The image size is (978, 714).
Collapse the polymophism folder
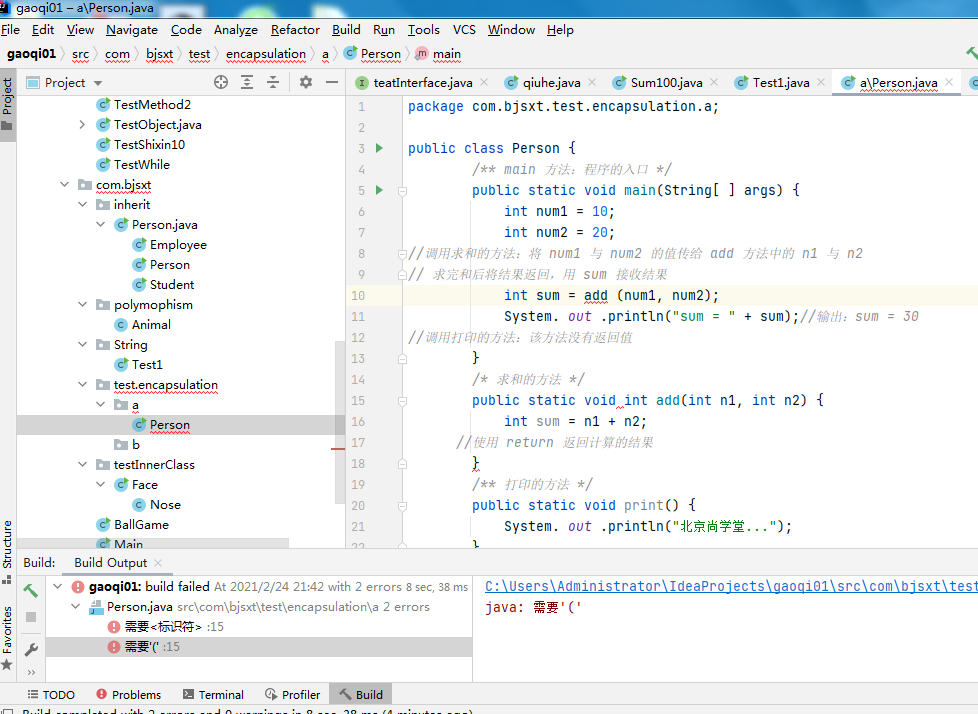(82, 304)
